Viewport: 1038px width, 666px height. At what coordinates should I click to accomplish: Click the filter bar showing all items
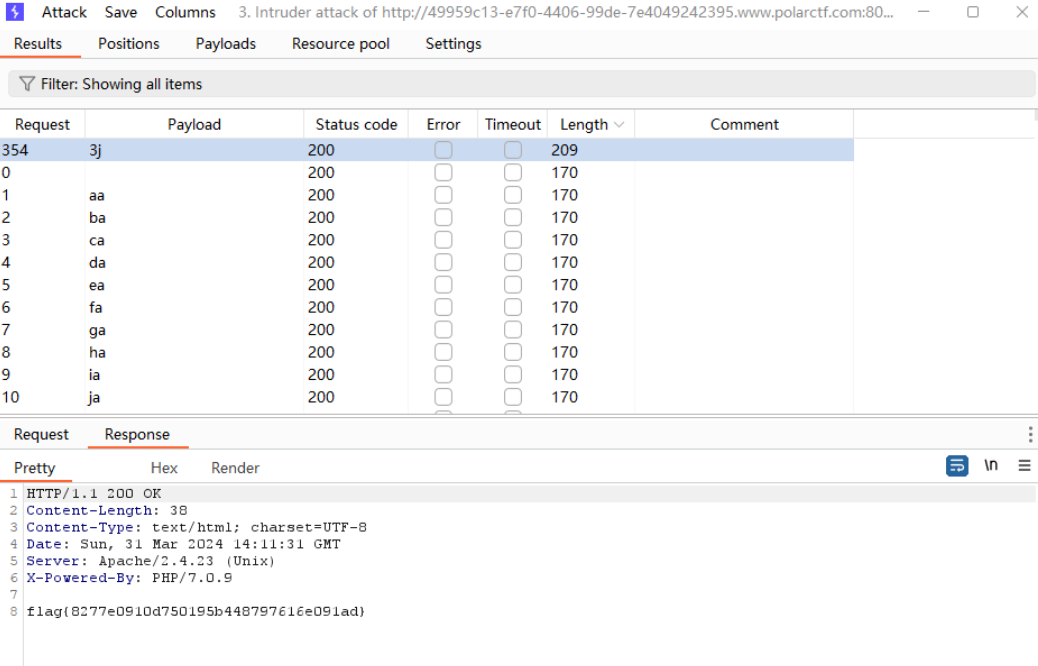[x=522, y=84]
